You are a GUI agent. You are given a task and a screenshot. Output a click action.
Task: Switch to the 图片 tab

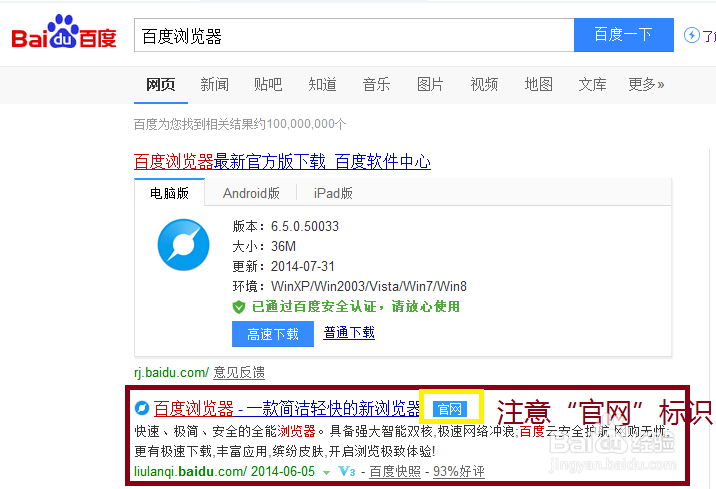pos(430,84)
